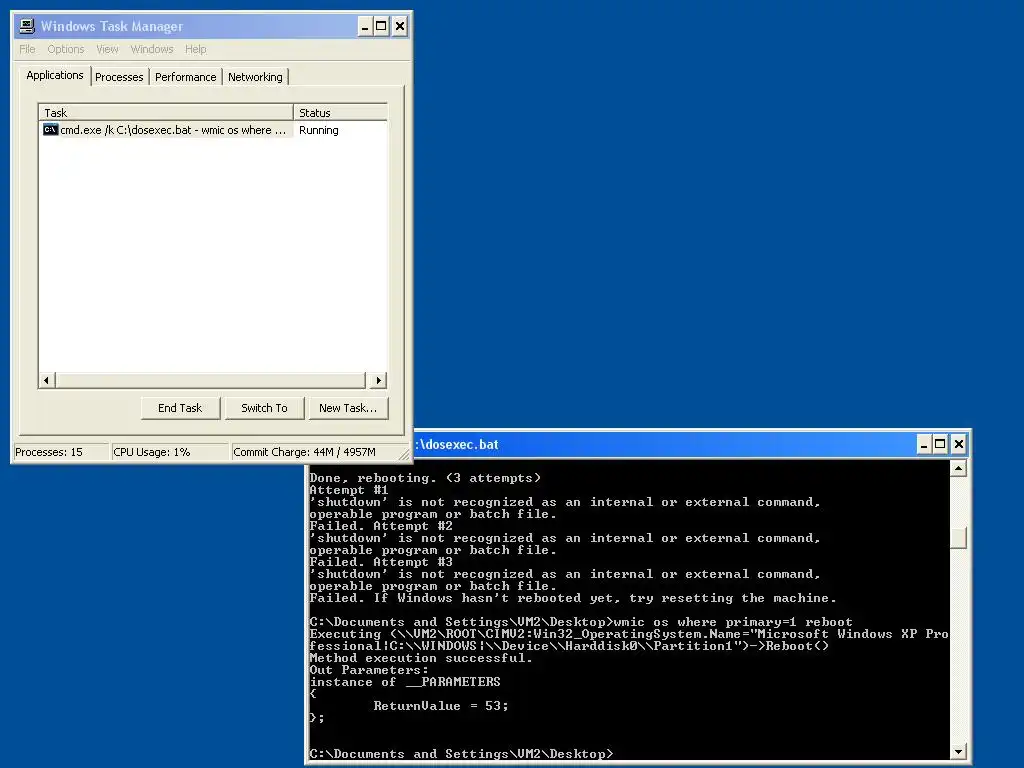Click the New Task... button
The height and width of the screenshot is (768, 1024).
(348, 408)
